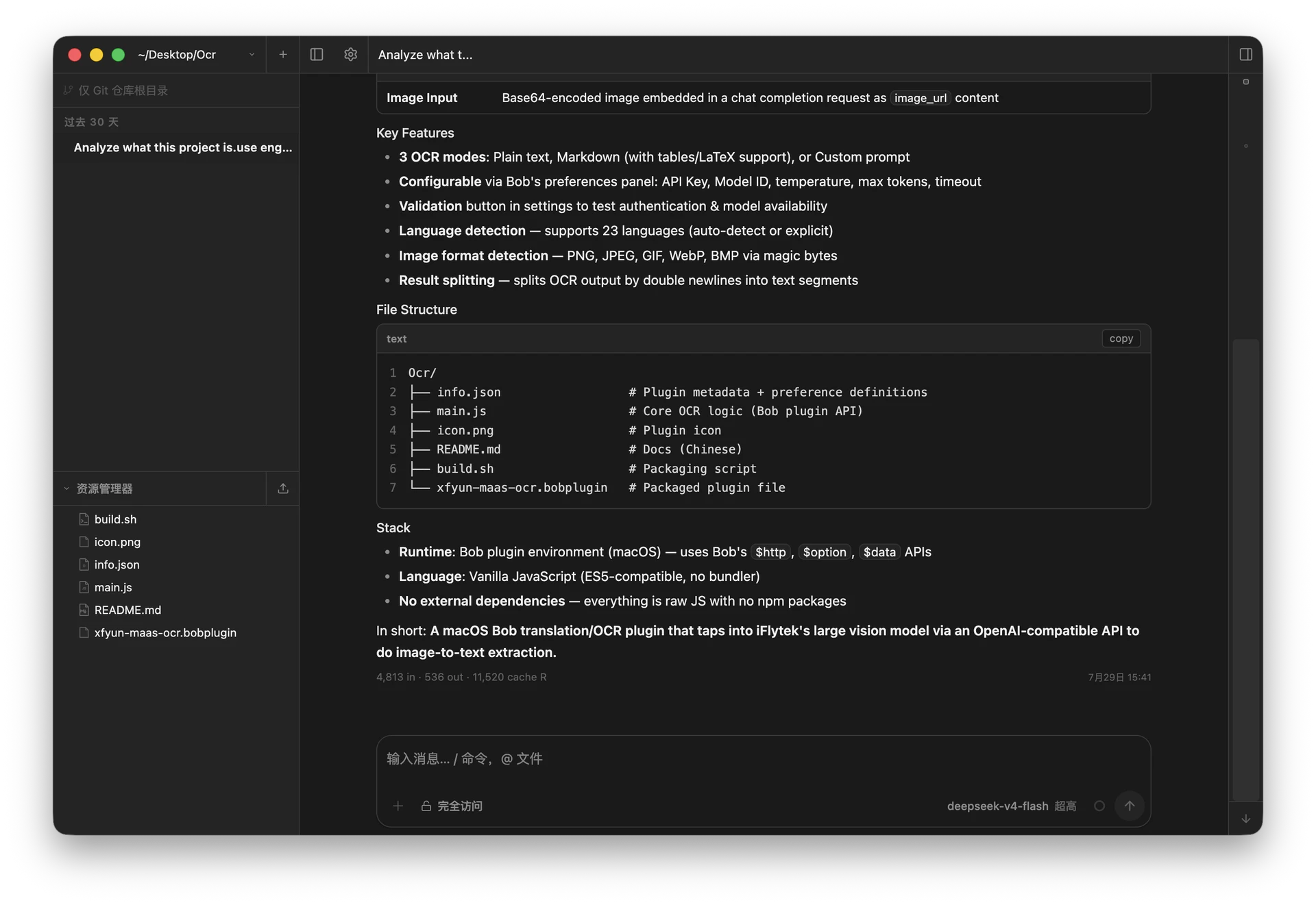This screenshot has height=905, width=1316.
Task: Click the circle context indicator beside send
Action: click(x=1099, y=806)
